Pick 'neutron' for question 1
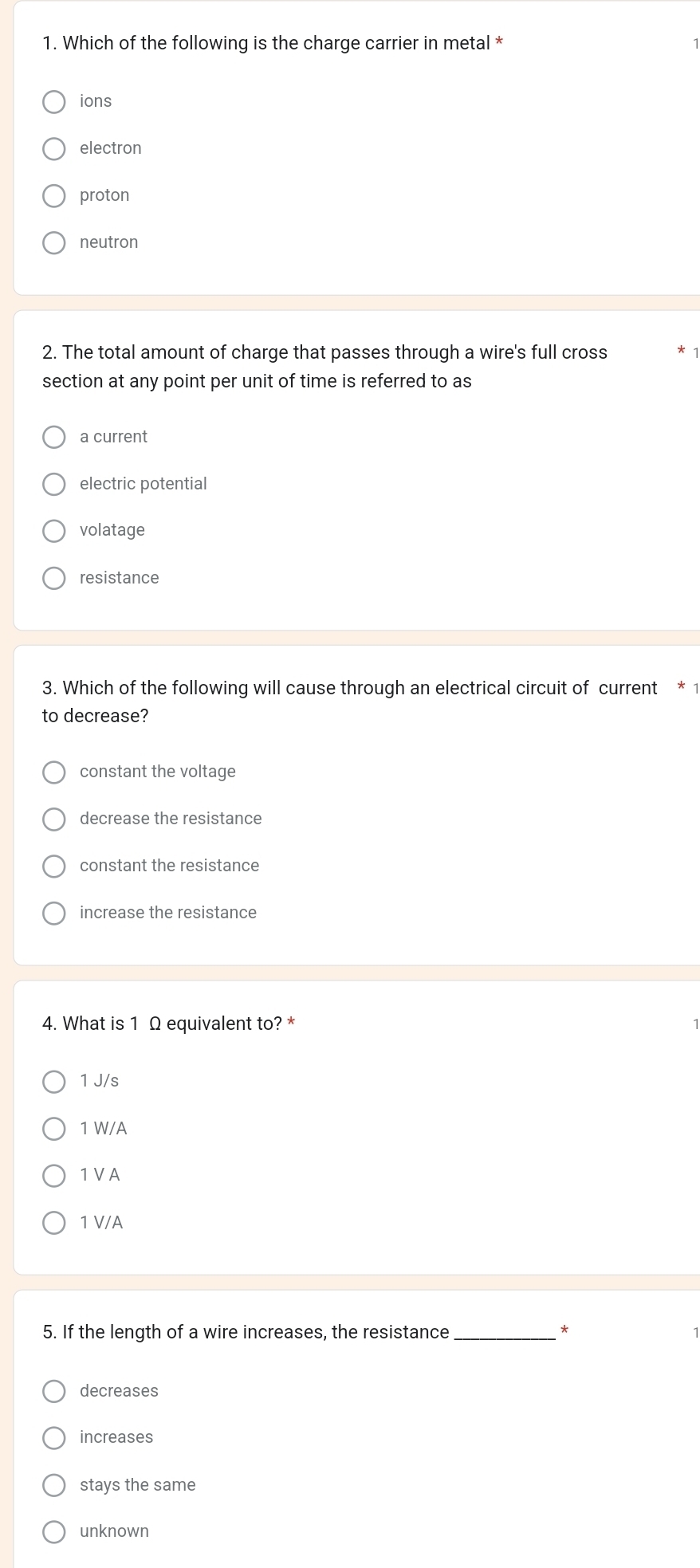Viewport: 700px width, 1568px height. tap(53, 242)
